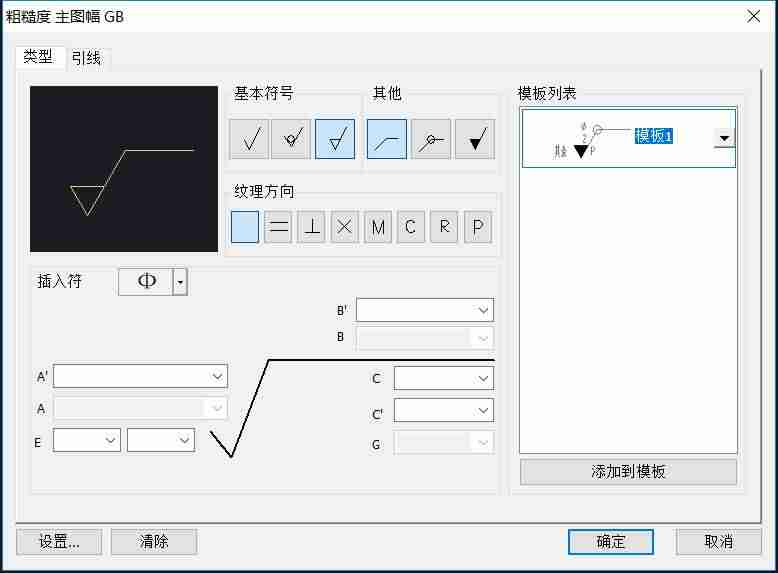The image size is (778, 573).
Task: Open the 插入符 symbol dropdown arrow
Action: (180, 282)
